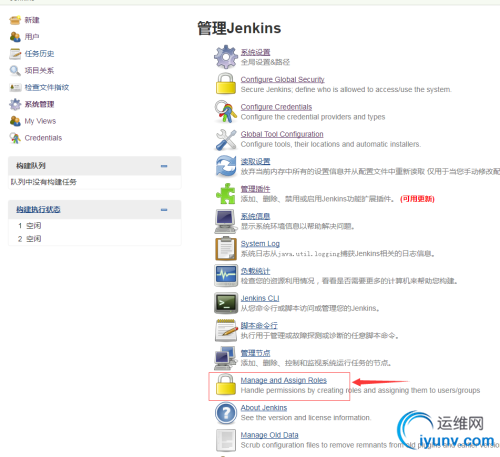The width and height of the screenshot is (500, 457).
Task: Click the question mark icon for About Jenkins
Action: tap(226, 413)
